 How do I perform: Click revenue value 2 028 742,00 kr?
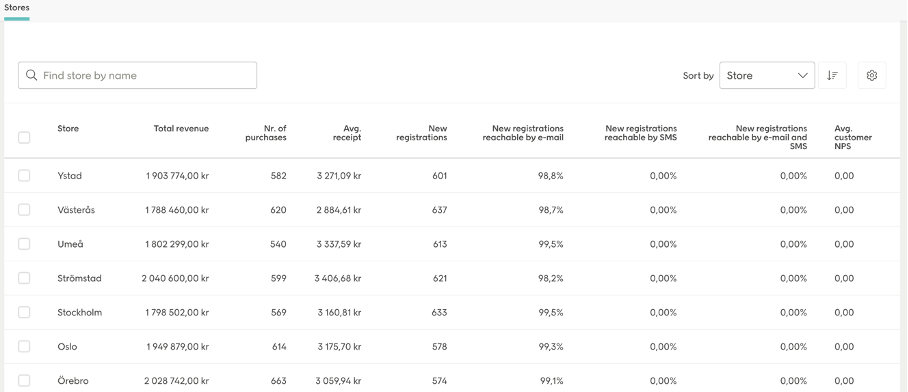[x=177, y=380]
